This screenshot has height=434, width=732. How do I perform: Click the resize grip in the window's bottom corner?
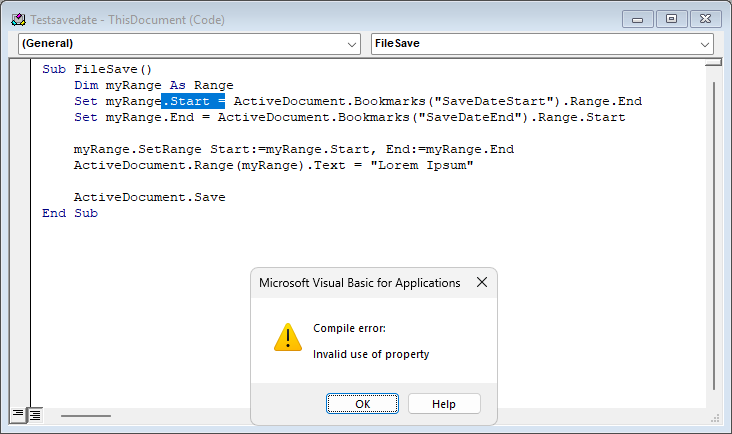point(715,418)
